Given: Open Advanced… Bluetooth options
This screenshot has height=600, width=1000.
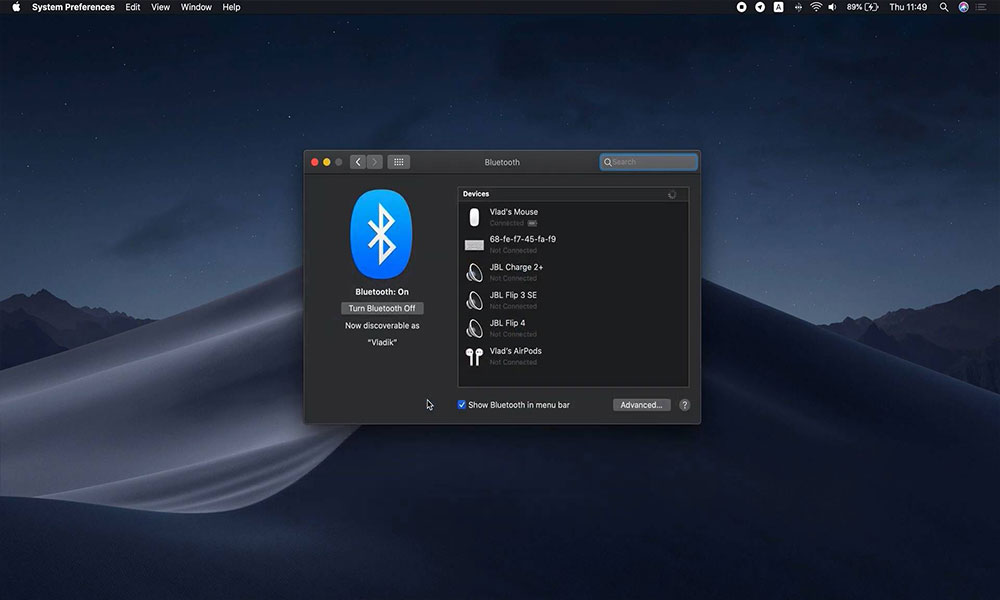Looking at the screenshot, I should pyautogui.click(x=642, y=405).
